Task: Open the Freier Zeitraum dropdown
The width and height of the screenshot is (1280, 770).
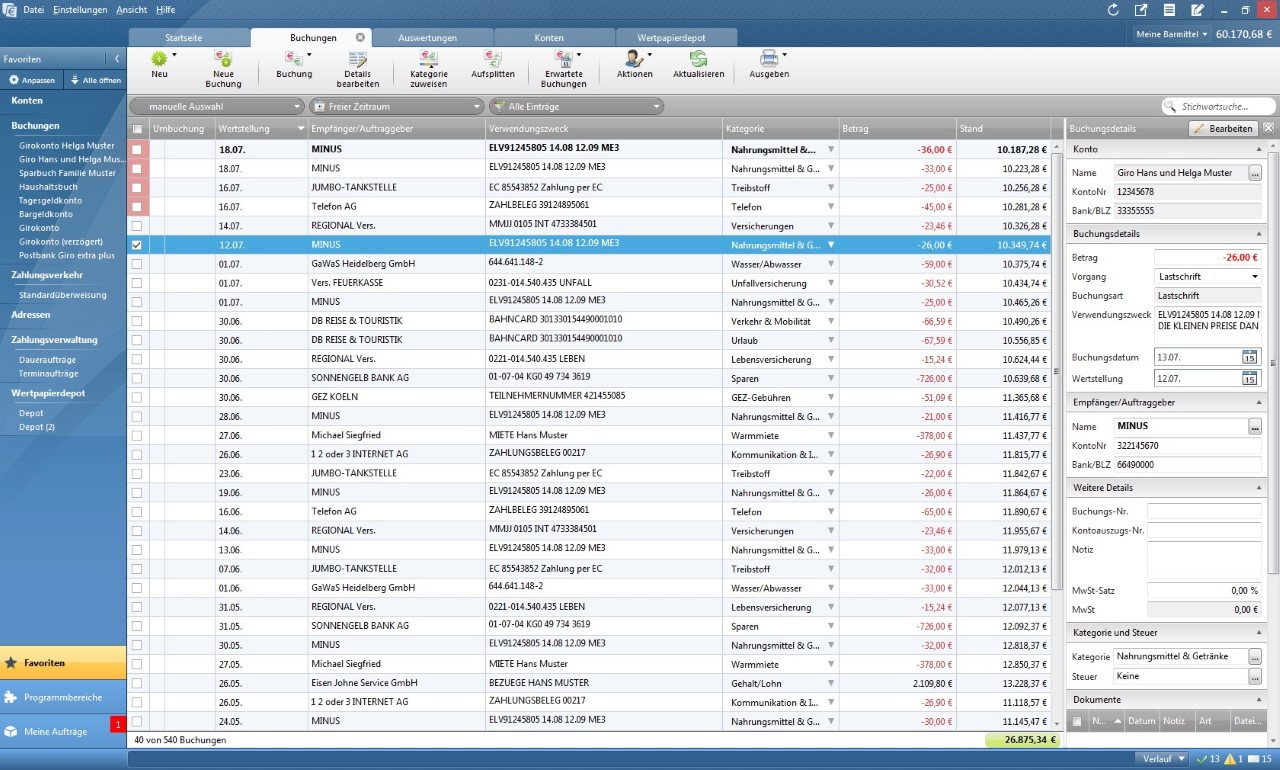Action: point(396,106)
